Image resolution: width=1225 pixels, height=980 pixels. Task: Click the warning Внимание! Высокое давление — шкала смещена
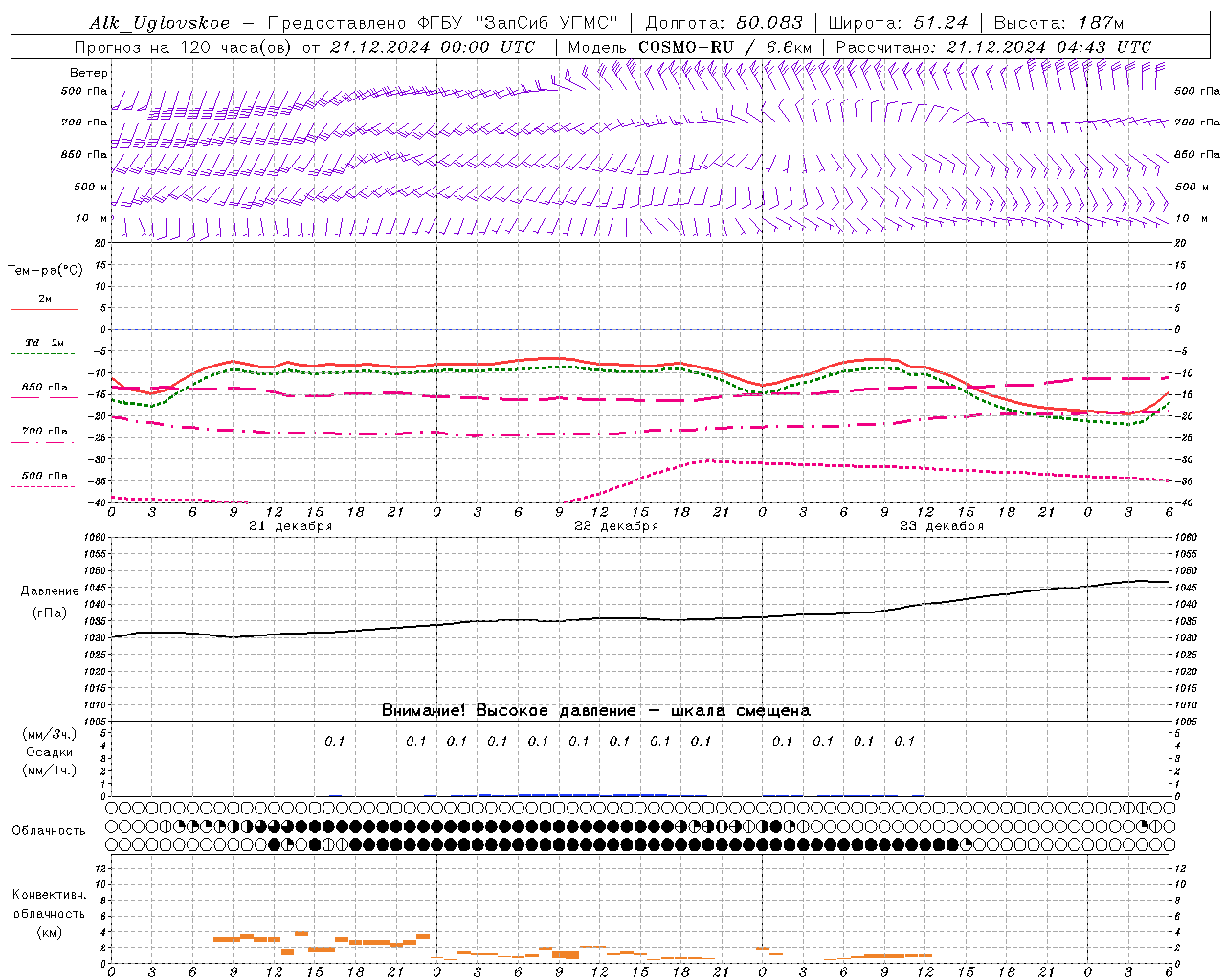pos(596,711)
